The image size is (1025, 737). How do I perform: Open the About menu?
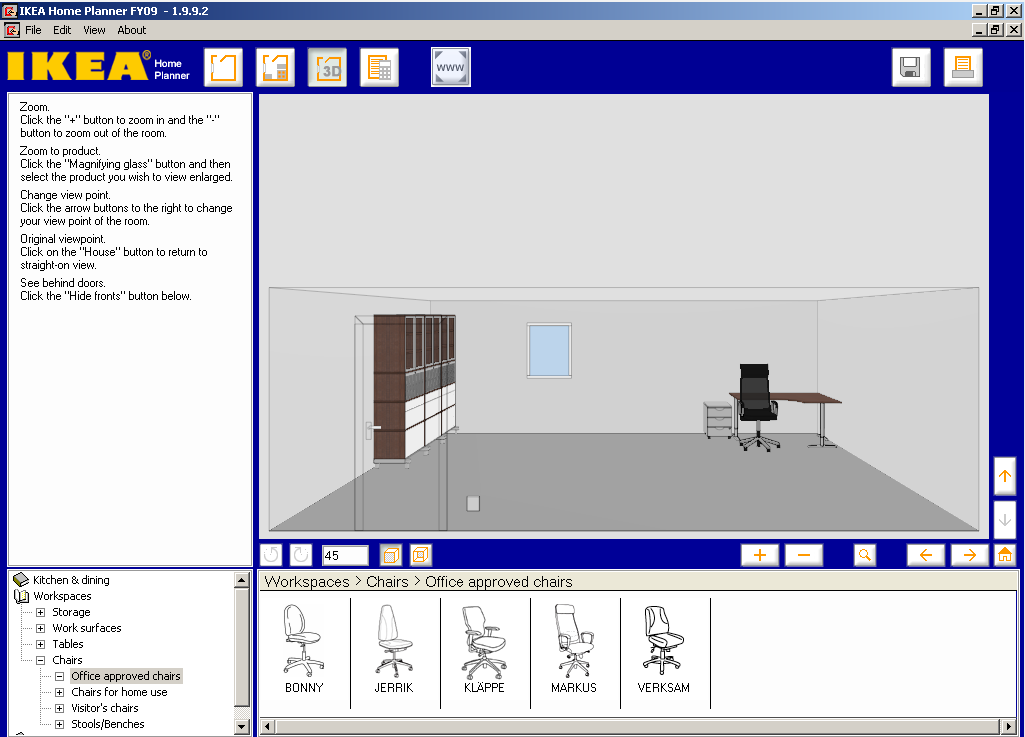[131, 30]
